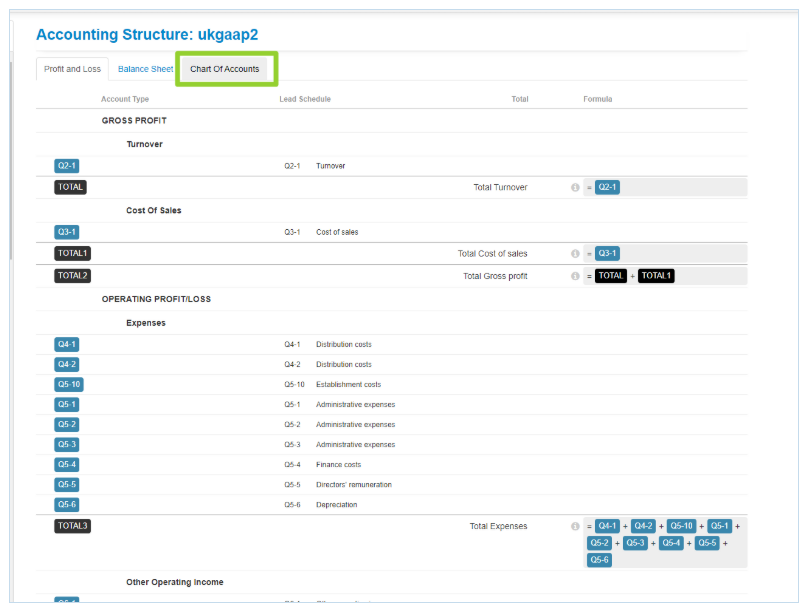The height and width of the screenshot is (605, 800).
Task: Click info icon beside Total Expenses
Action: click(575, 526)
